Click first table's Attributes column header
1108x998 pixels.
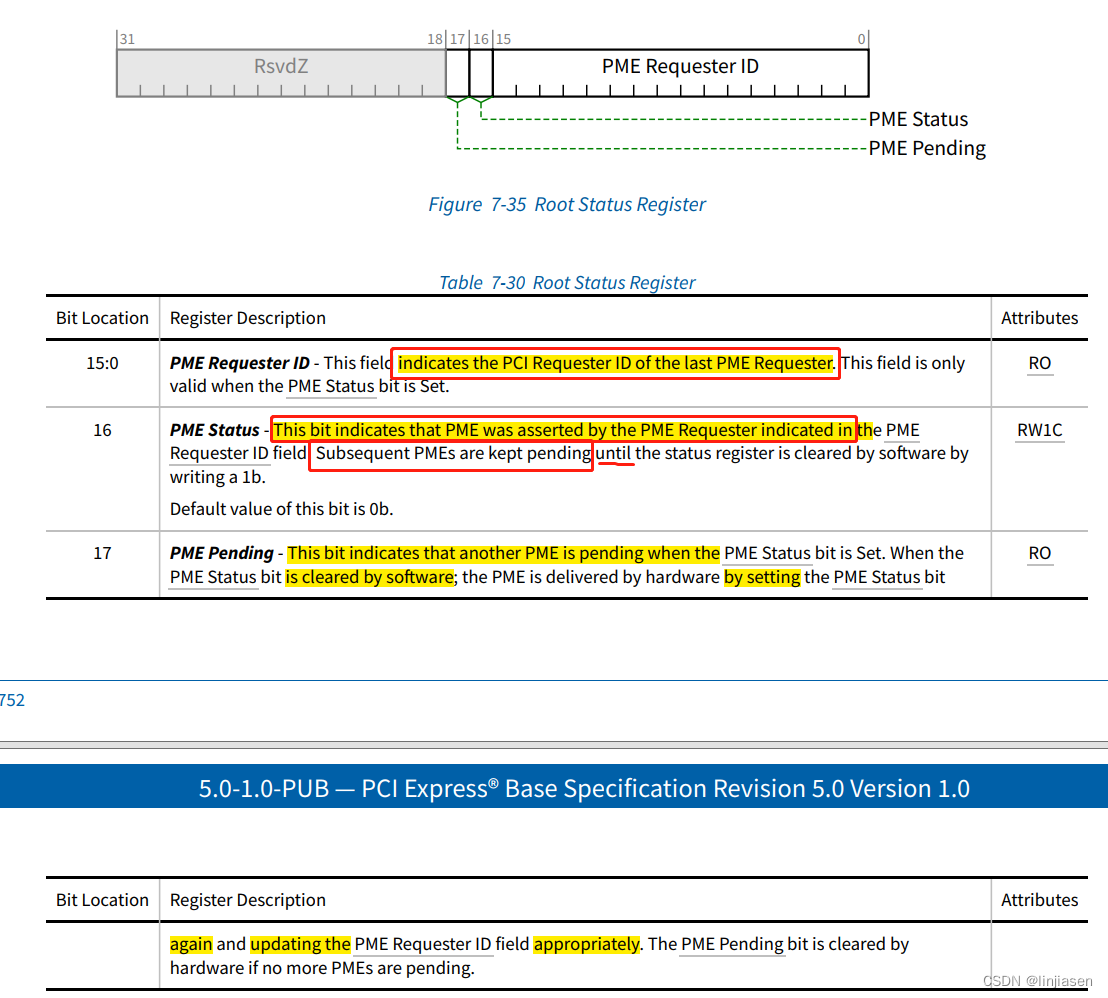click(1039, 319)
